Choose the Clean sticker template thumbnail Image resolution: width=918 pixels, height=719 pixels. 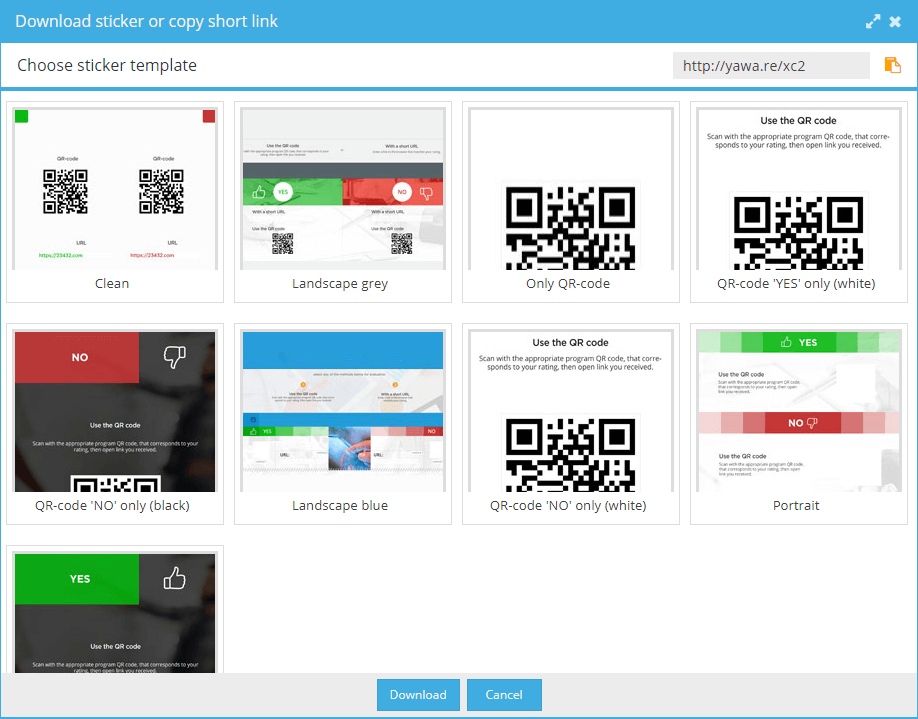[x=115, y=189]
